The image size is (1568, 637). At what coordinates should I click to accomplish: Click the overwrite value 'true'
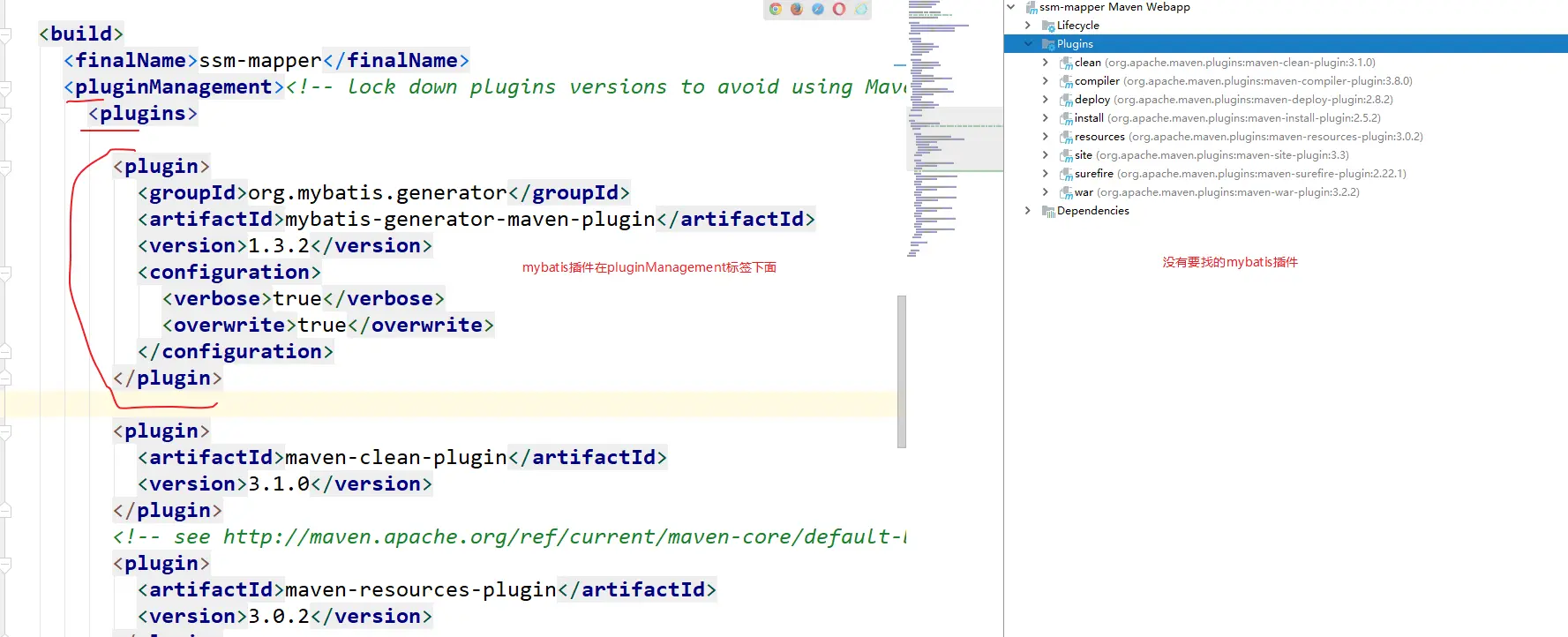coord(322,326)
